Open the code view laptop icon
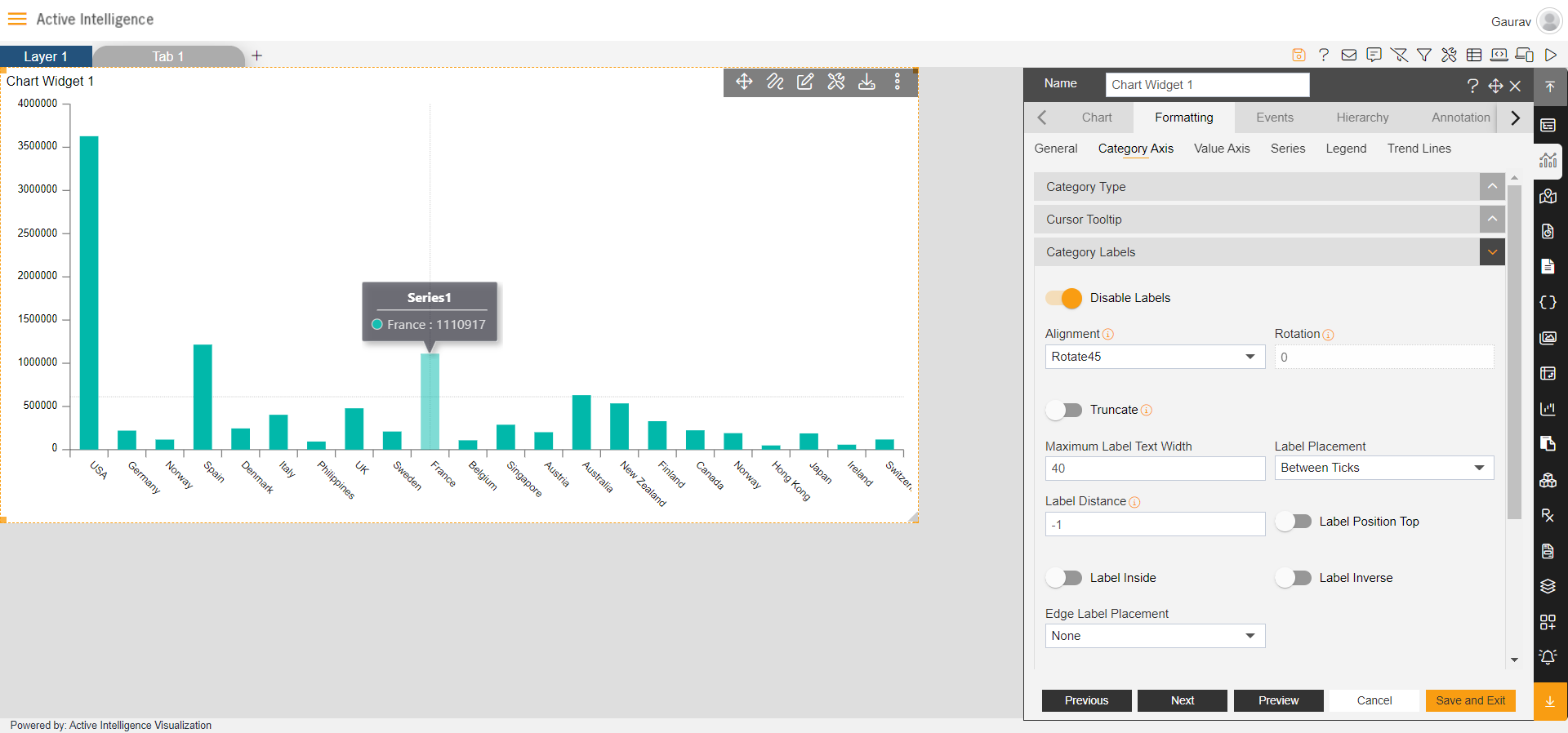 [1499, 55]
